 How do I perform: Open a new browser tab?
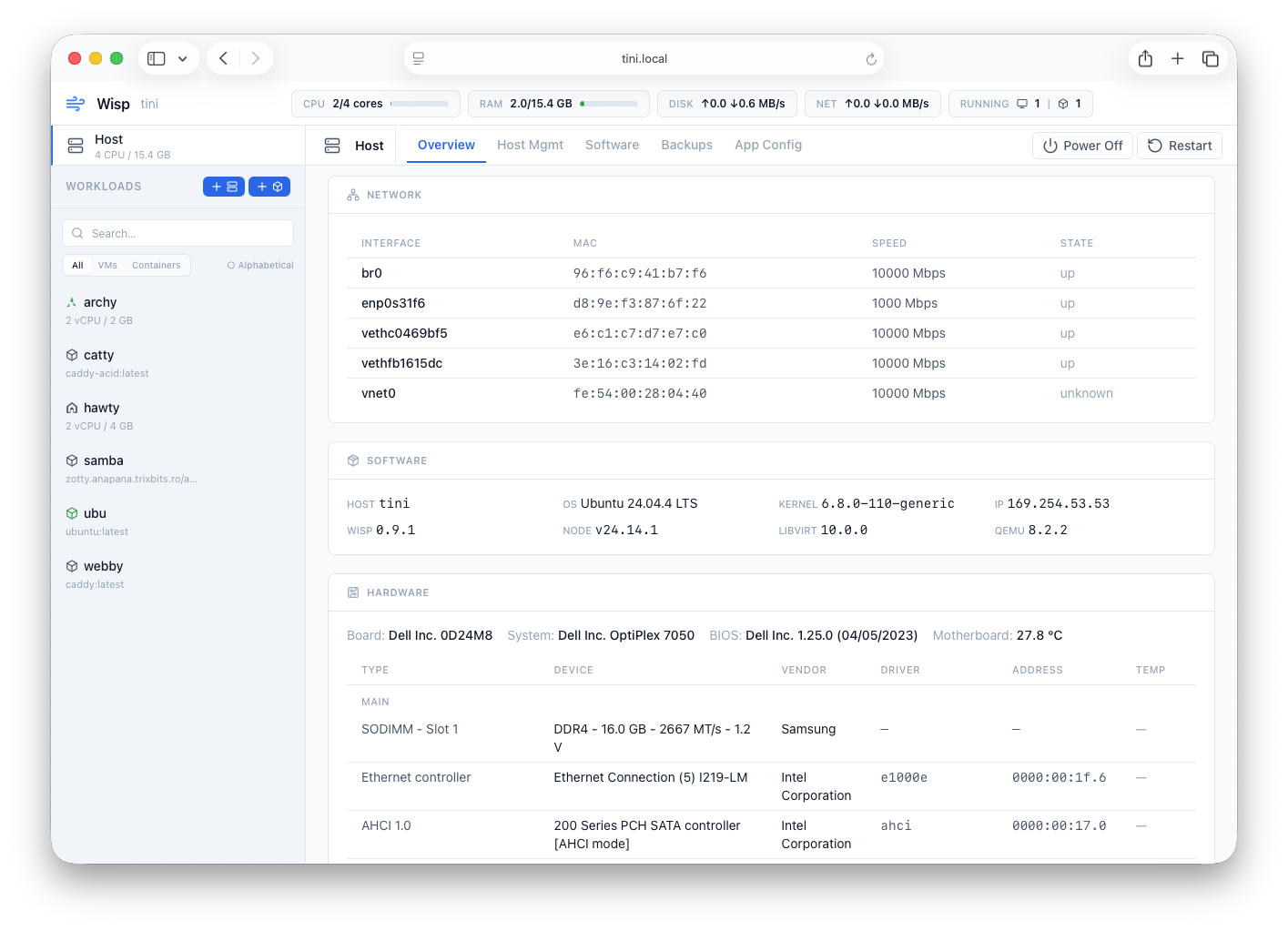(1178, 58)
